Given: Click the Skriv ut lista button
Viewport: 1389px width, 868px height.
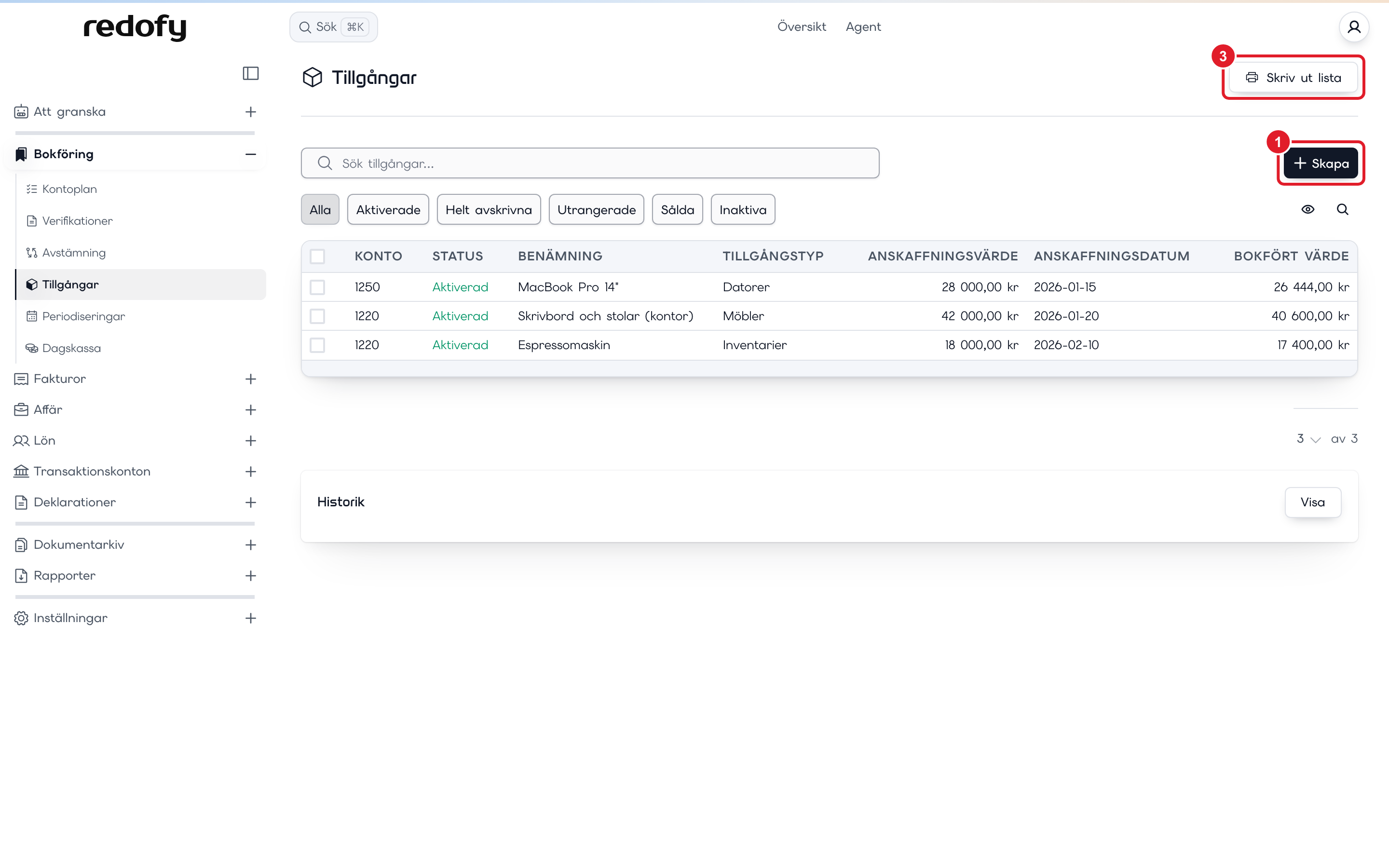Looking at the screenshot, I should 1293,78.
